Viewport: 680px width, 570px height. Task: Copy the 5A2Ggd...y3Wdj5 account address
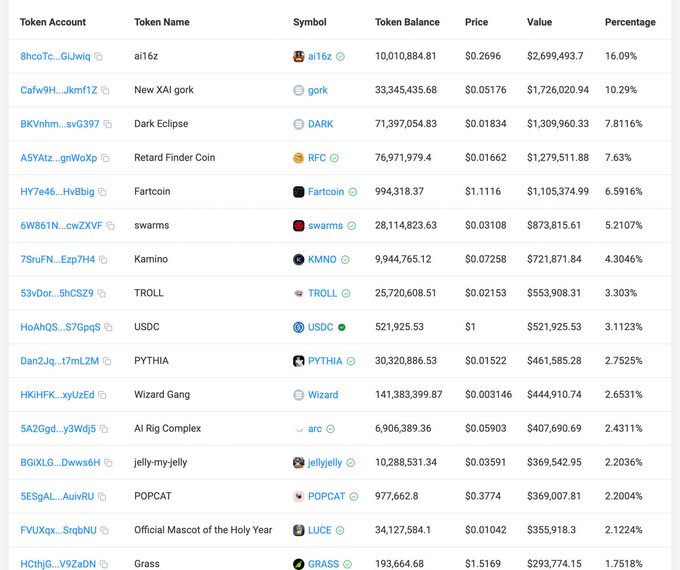(x=105, y=429)
